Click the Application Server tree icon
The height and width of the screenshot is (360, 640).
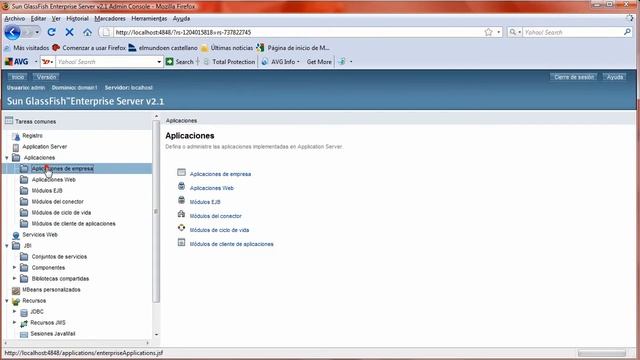point(16,147)
